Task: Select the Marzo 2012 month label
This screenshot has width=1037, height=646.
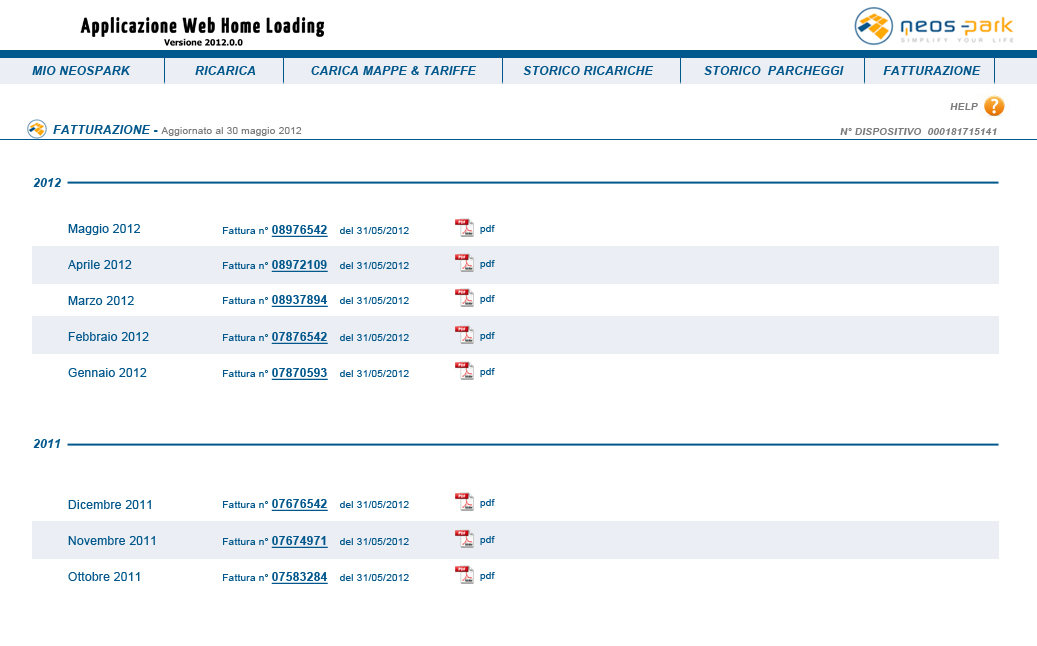Action: point(101,300)
